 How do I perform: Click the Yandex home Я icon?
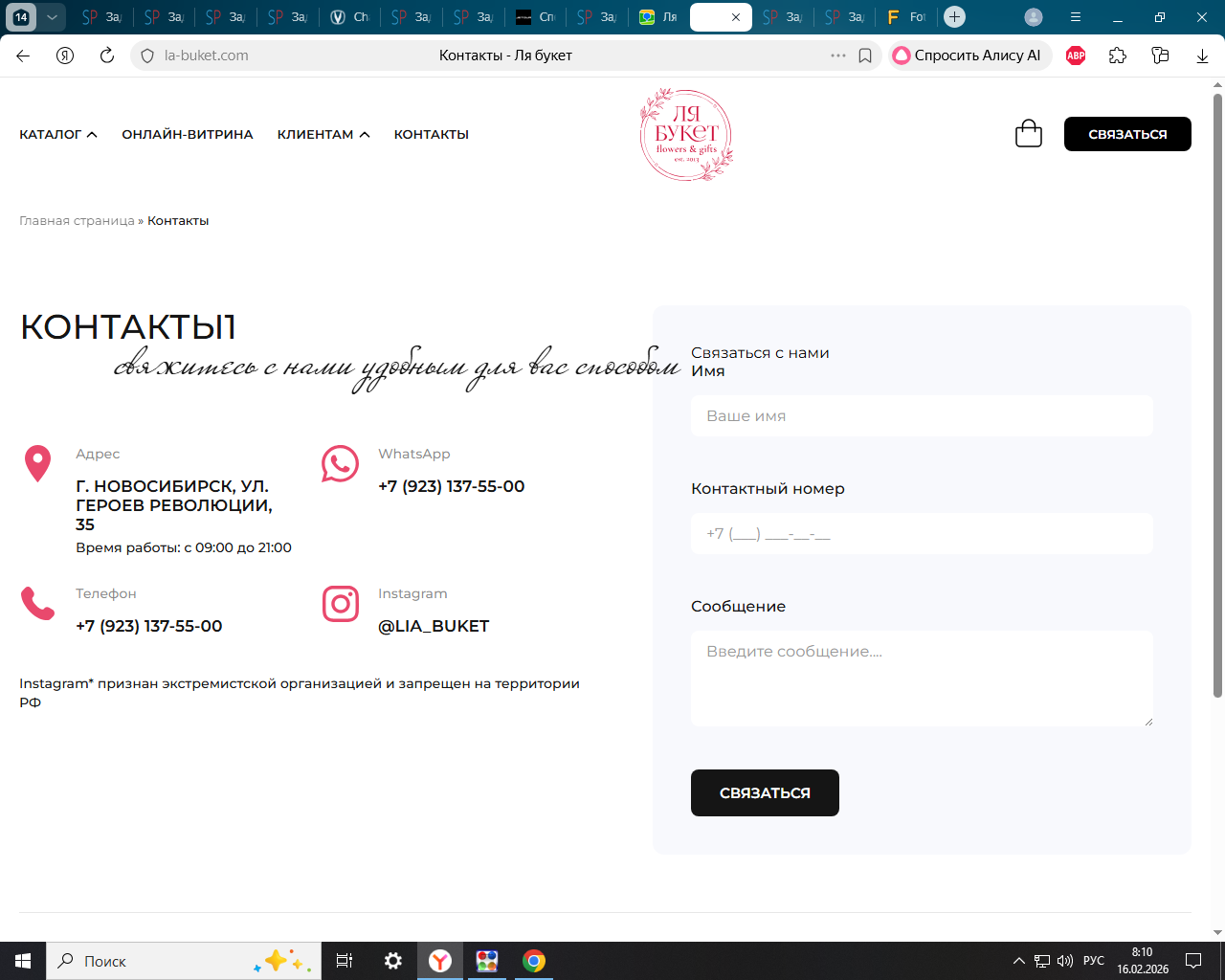(65, 56)
